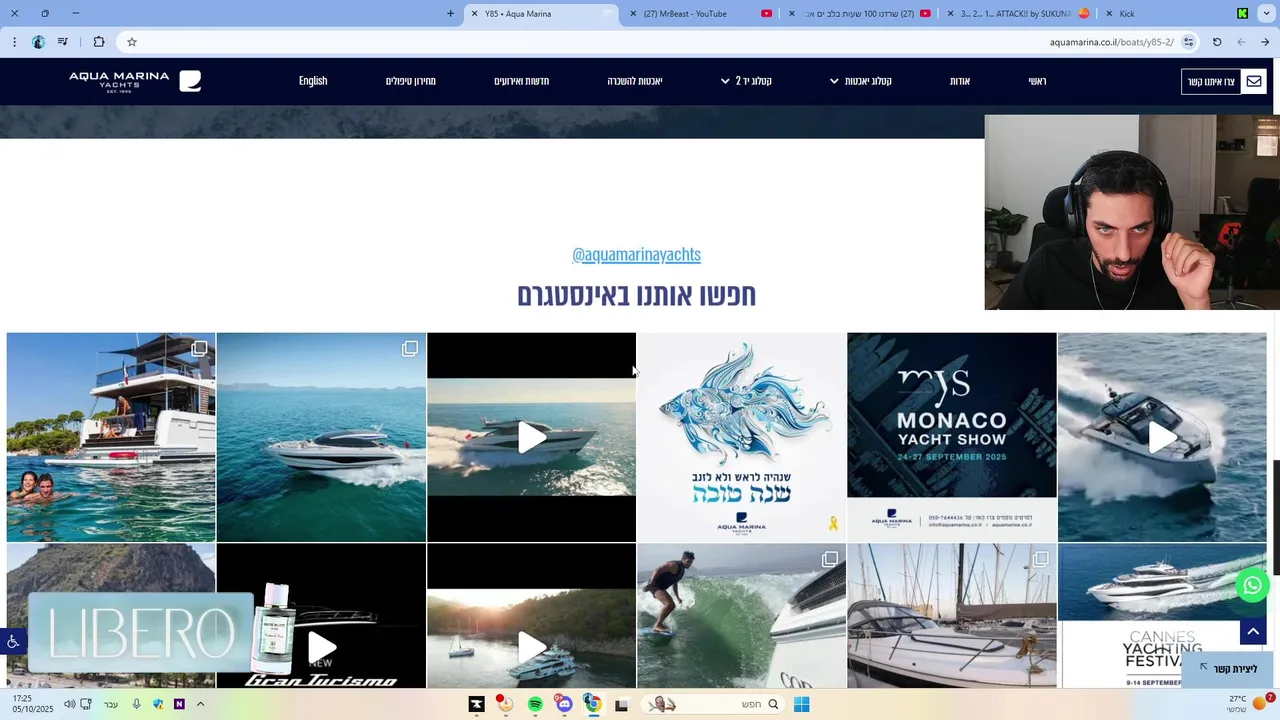Open the weather widget 27°C
Screen dimensions: 1280x720
pyautogui.click(x=1248, y=704)
